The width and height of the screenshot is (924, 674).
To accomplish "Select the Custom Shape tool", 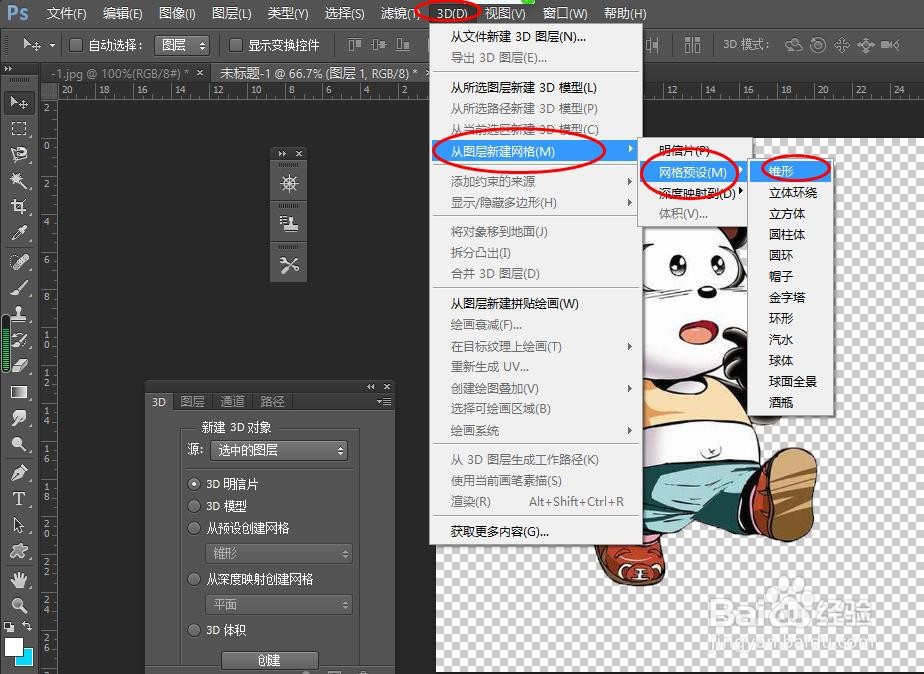I will pos(19,551).
